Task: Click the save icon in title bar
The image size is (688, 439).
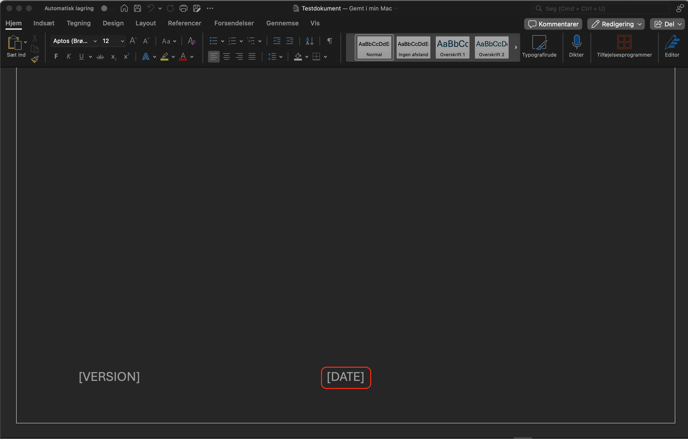Action: [x=138, y=8]
